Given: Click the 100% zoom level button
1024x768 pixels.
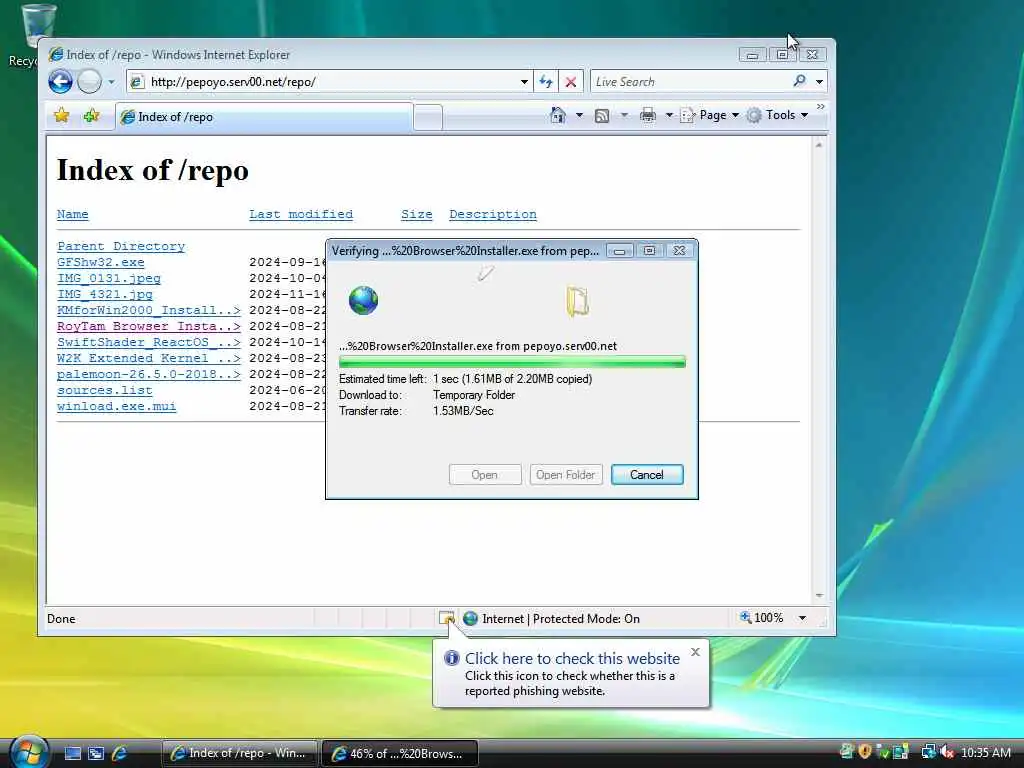Looking at the screenshot, I should pyautogui.click(x=761, y=618).
